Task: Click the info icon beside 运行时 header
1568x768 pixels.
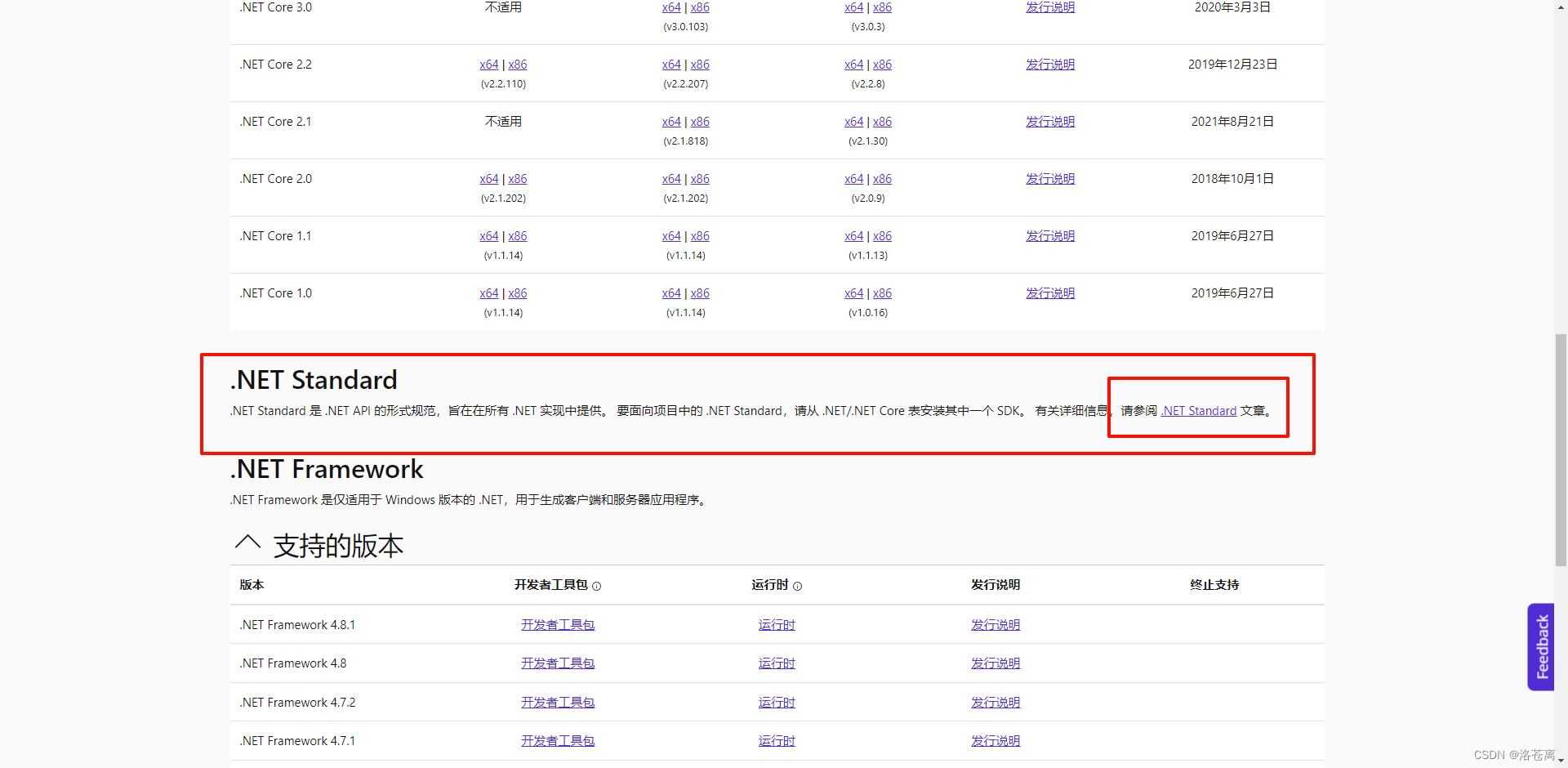Action: point(798,586)
